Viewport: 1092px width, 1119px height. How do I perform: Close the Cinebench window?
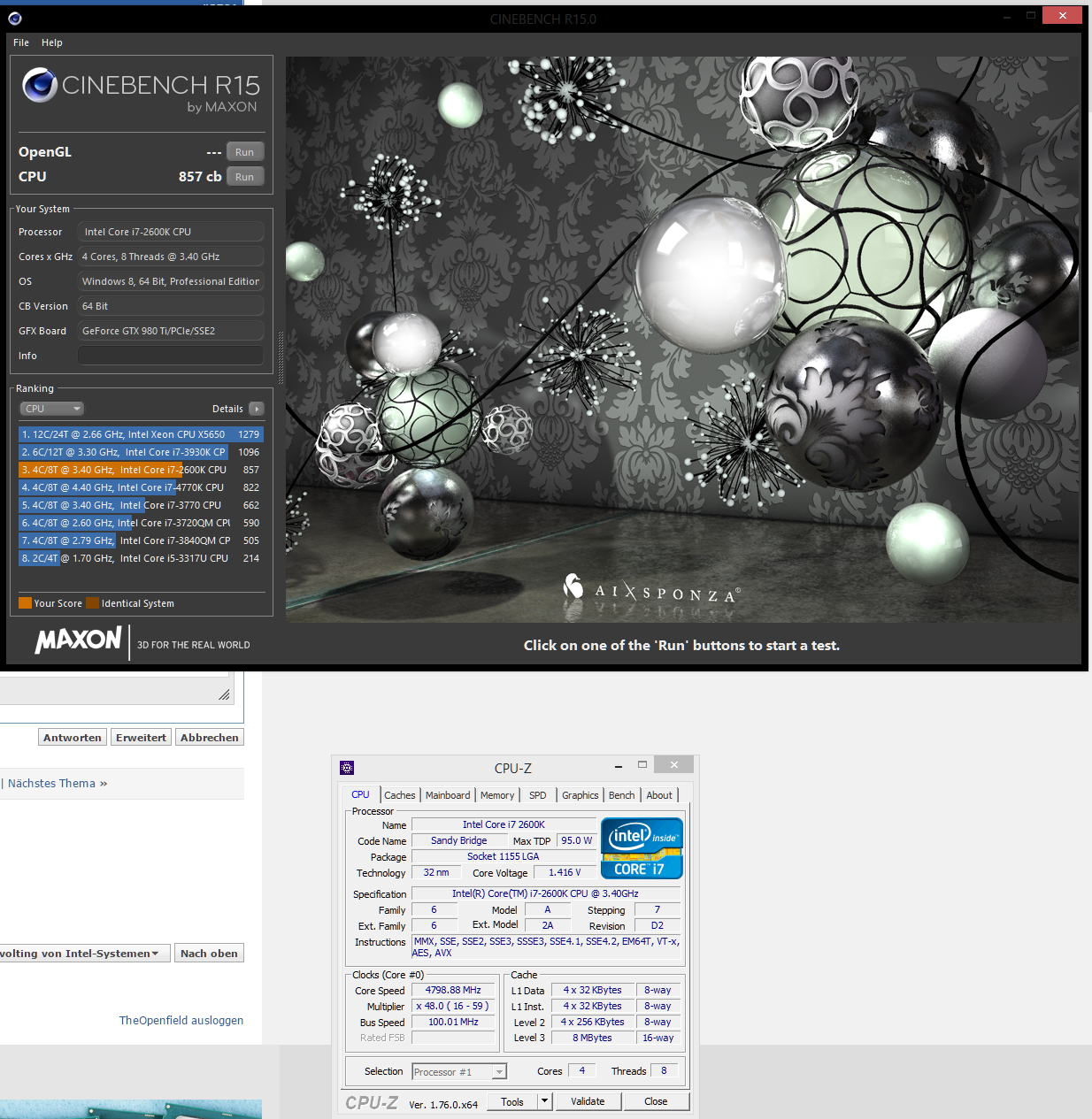pyautogui.click(x=1062, y=15)
